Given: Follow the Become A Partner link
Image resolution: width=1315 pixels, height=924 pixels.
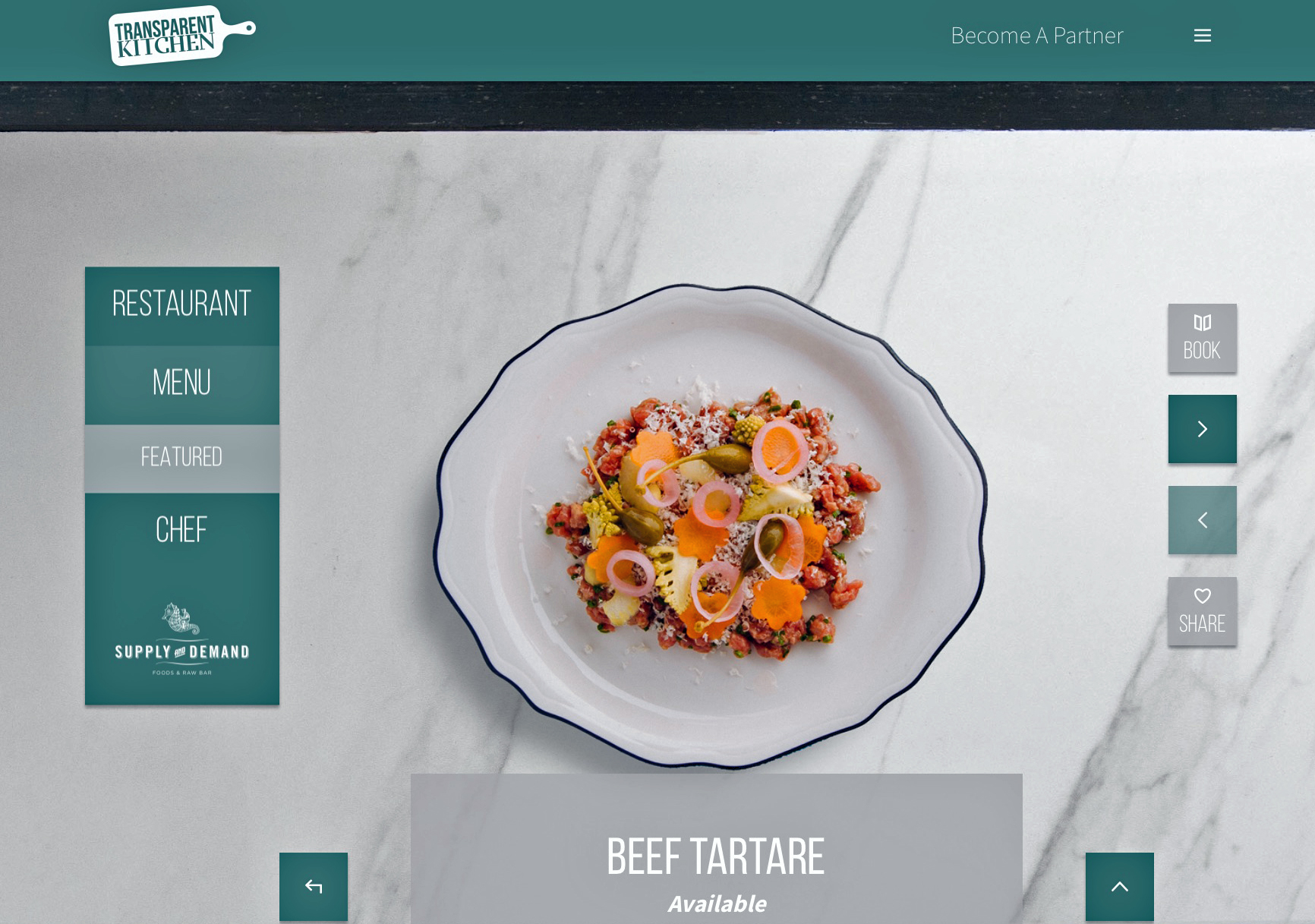Looking at the screenshot, I should pyautogui.click(x=1036, y=36).
